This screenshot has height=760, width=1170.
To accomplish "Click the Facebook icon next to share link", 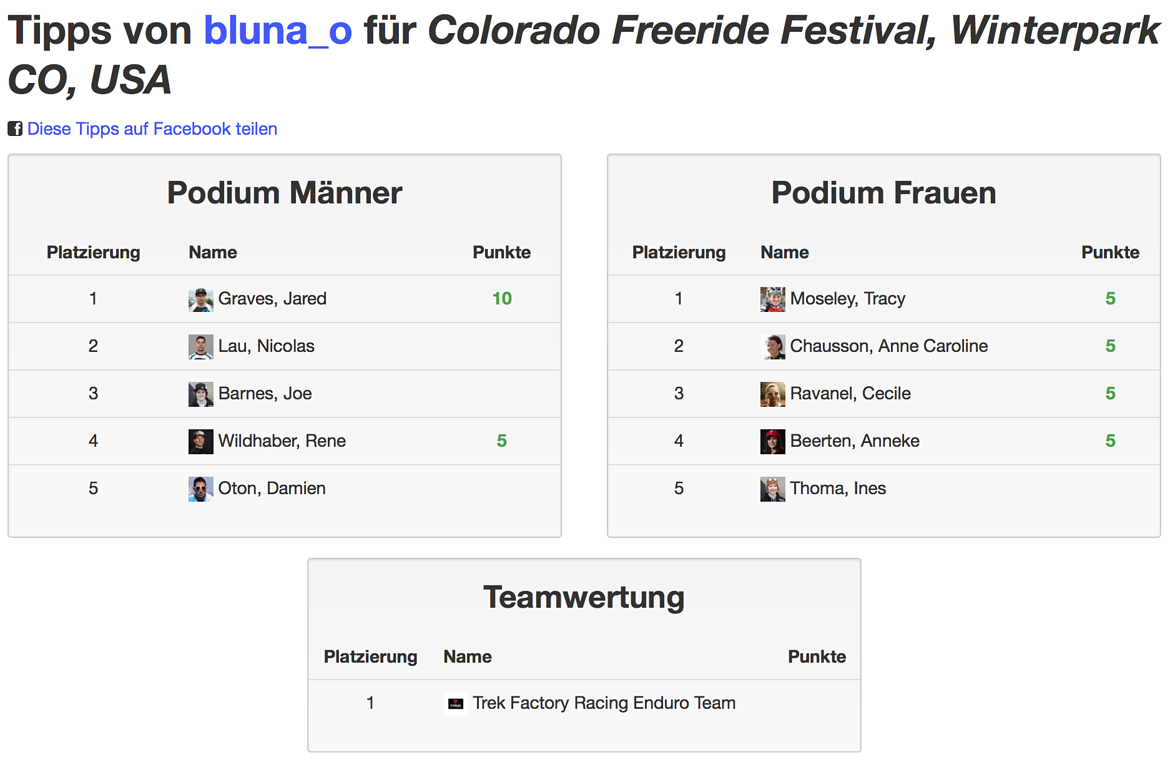I will 15,129.
